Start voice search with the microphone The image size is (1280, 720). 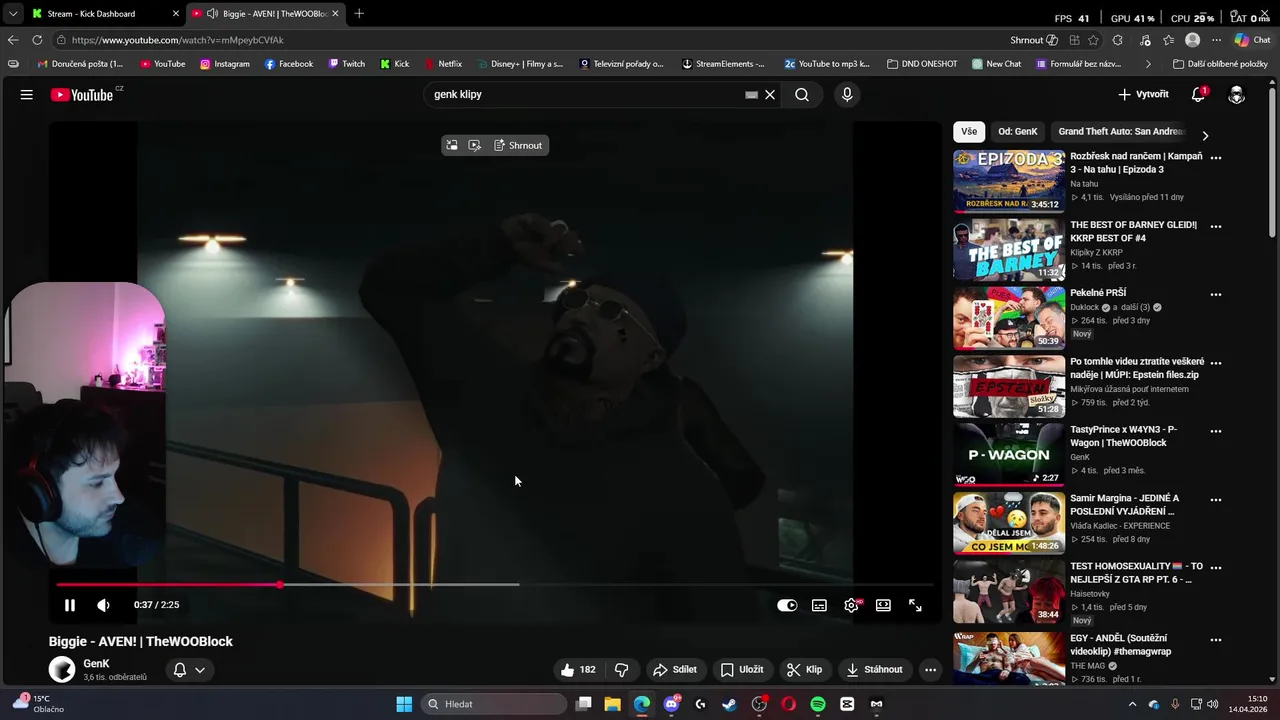click(x=847, y=95)
